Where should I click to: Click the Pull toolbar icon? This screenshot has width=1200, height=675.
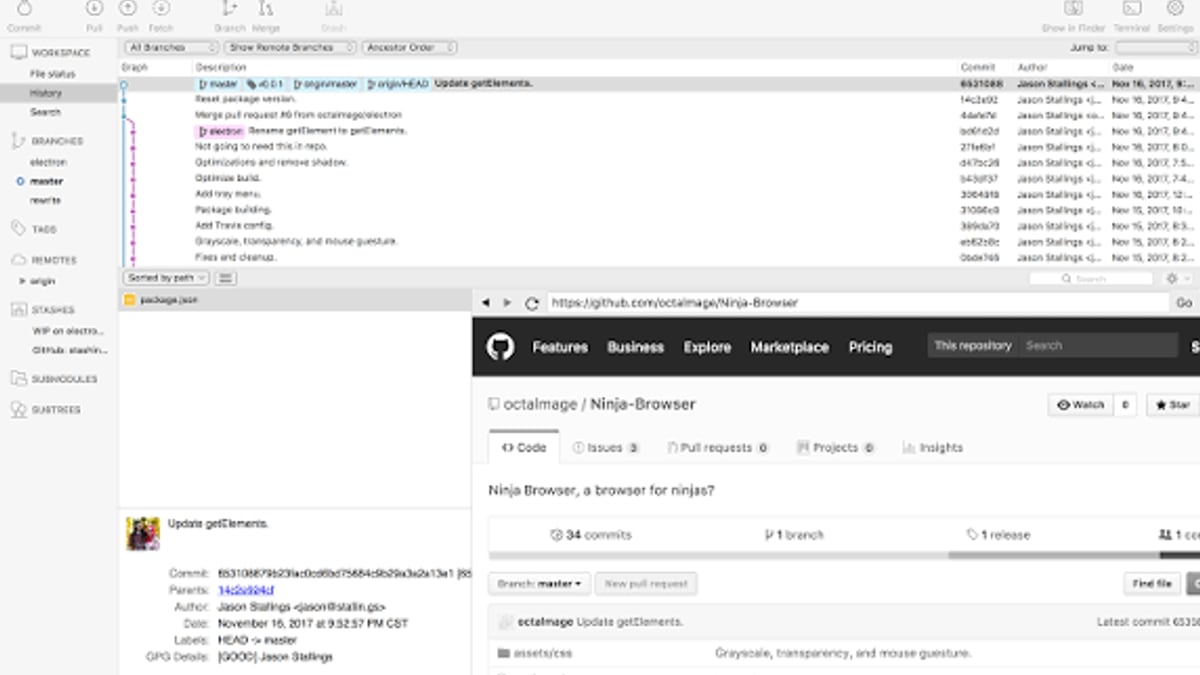pyautogui.click(x=94, y=8)
